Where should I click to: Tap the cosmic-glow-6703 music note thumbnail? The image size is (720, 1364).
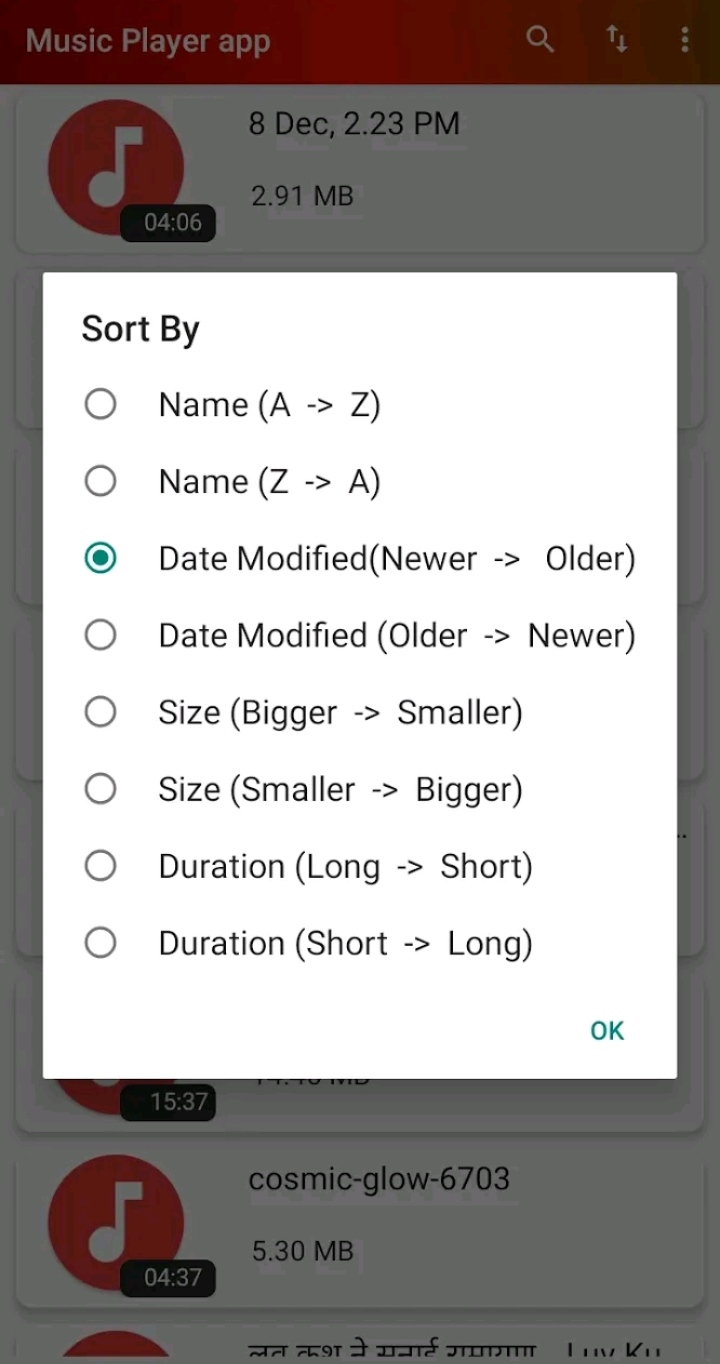click(115, 1222)
